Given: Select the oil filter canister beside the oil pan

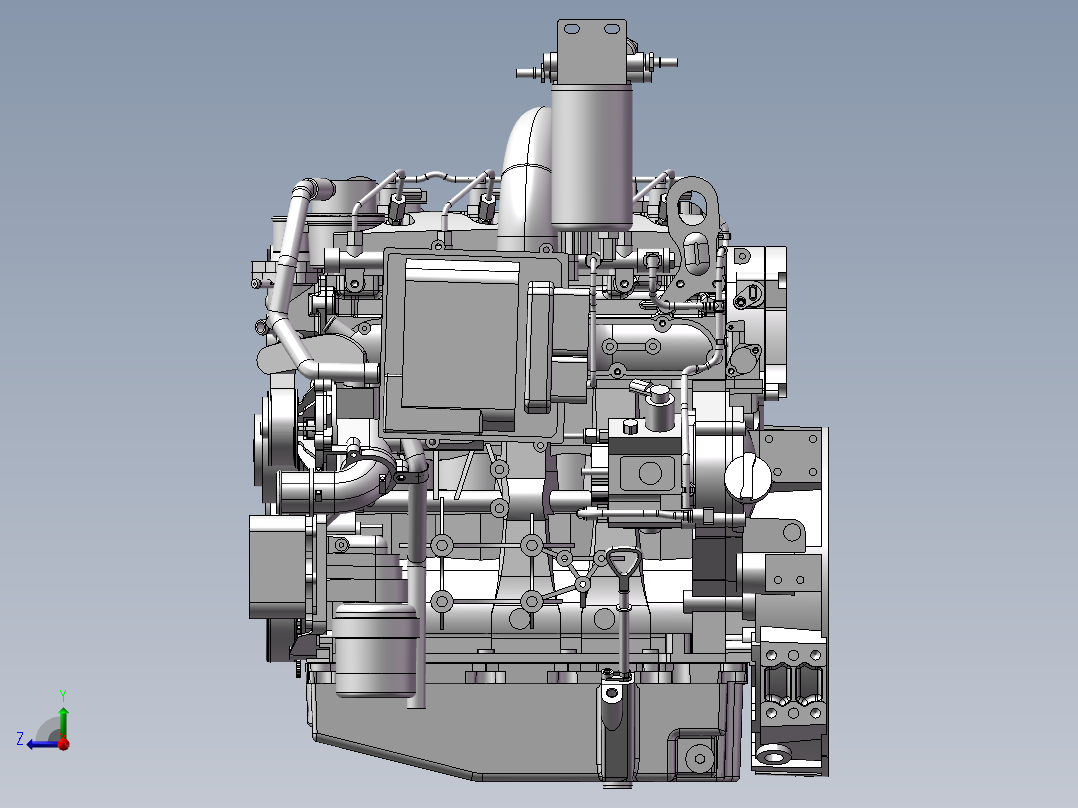Looking at the screenshot, I should pos(376,651).
